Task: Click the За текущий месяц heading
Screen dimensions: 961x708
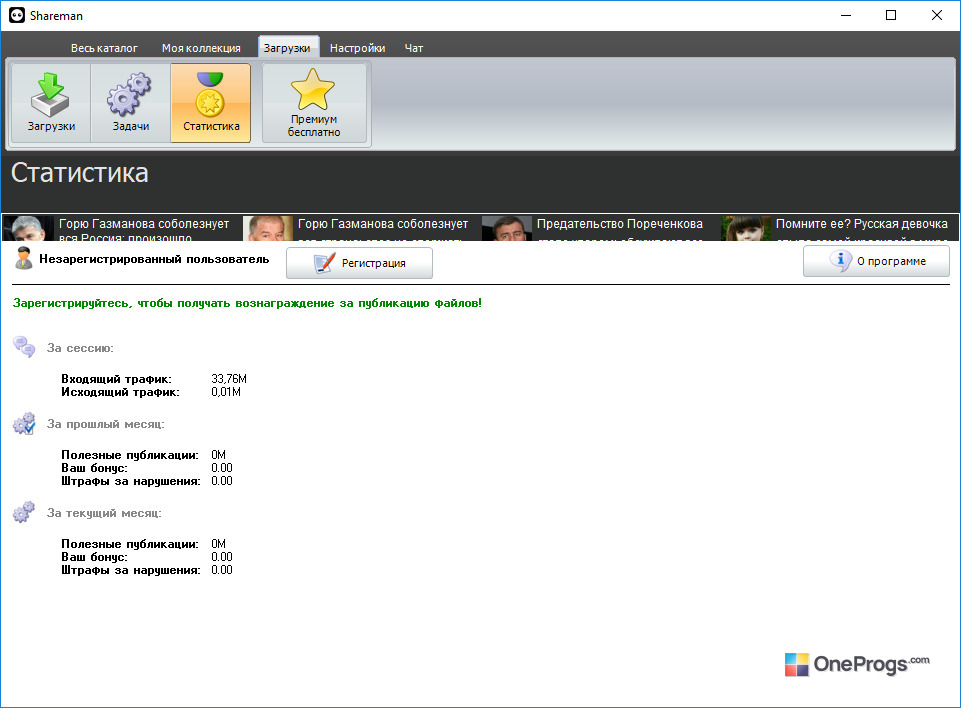Action: coord(104,513)
